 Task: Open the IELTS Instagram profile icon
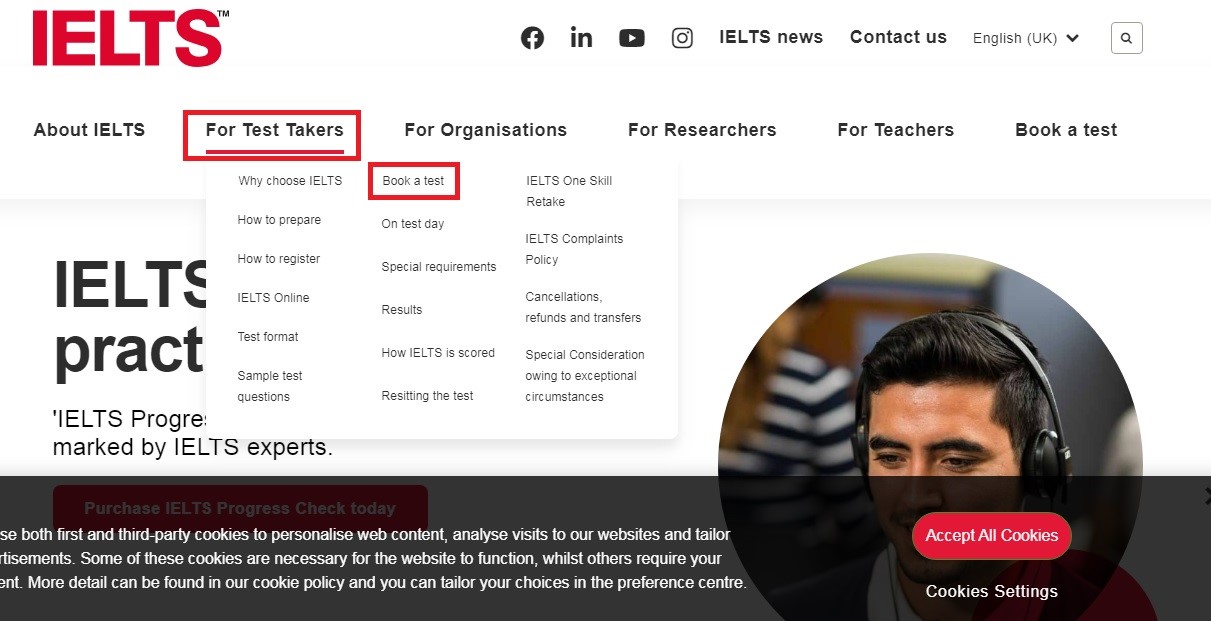coord(682,38)
